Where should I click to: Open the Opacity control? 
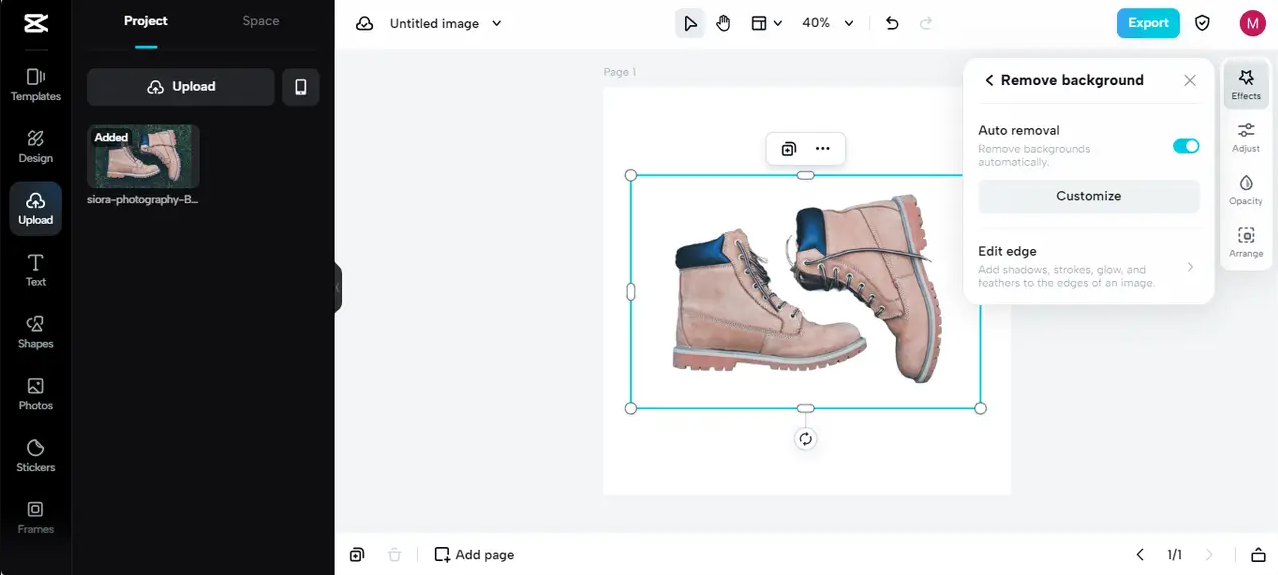coord(1246,190)
